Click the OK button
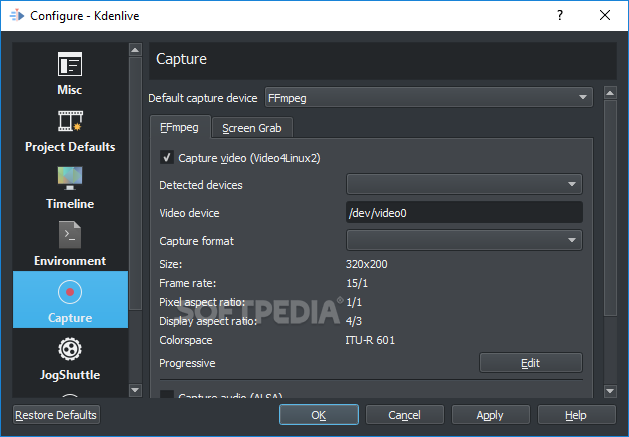The height and width of the screenshot is (437, 629). 319,415
